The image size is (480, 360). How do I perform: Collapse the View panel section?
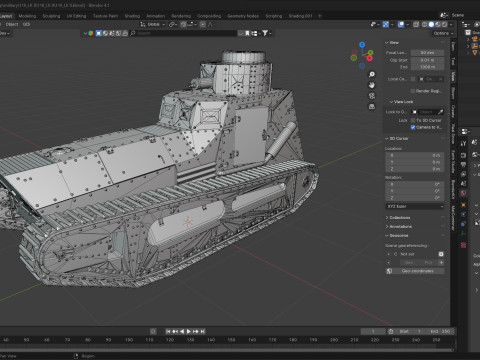pyautogui.click(x=392, y=43)
